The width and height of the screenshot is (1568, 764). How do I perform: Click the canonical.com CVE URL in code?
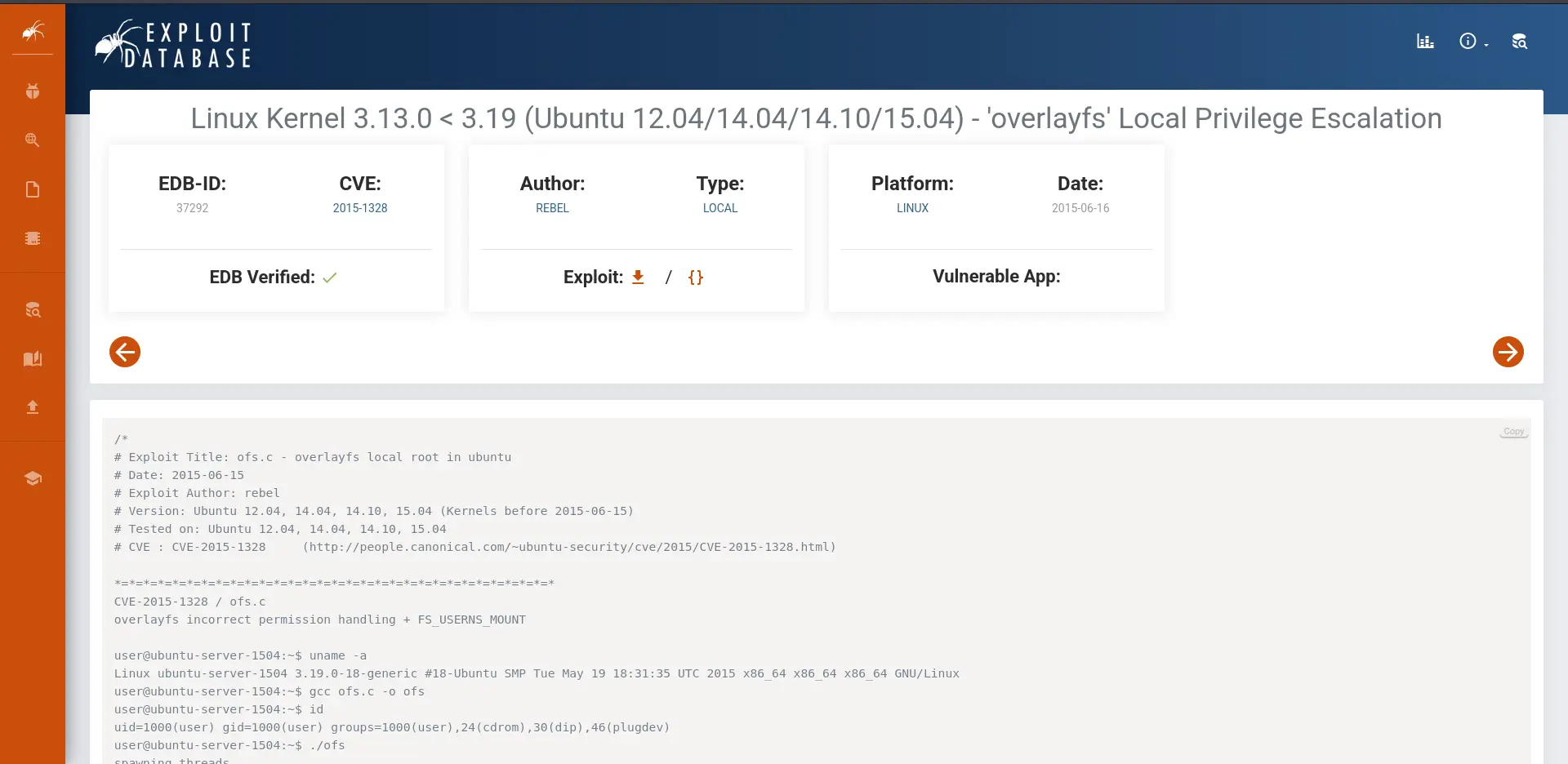569,547
